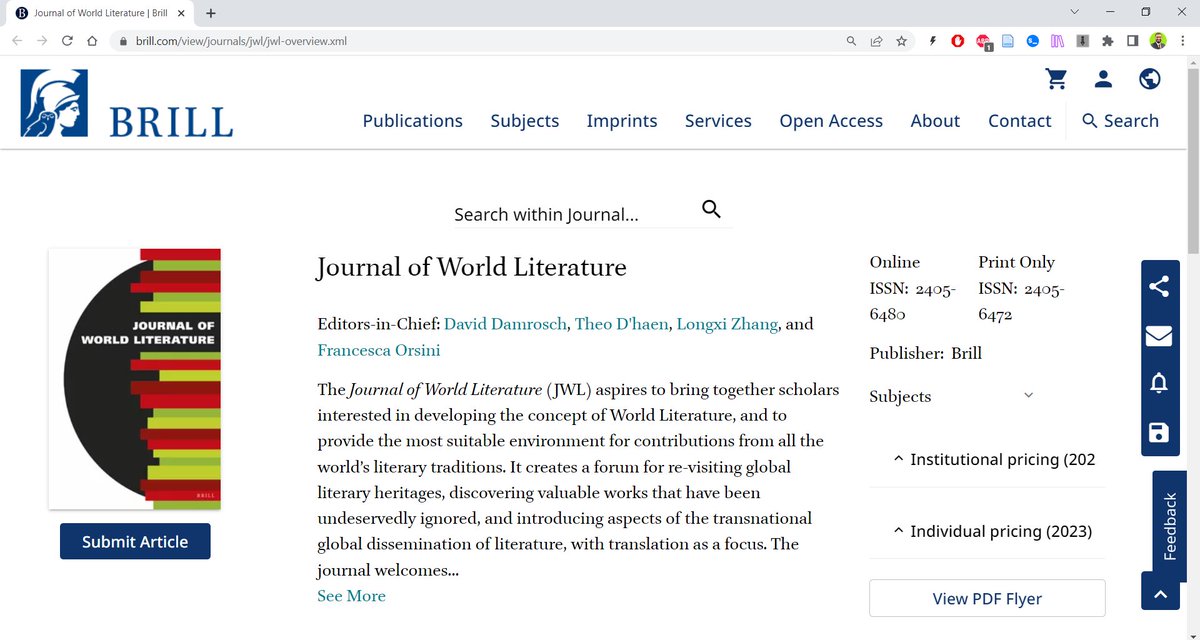Click the Submit Article button
1200x640 pixels.
[135, 541]
